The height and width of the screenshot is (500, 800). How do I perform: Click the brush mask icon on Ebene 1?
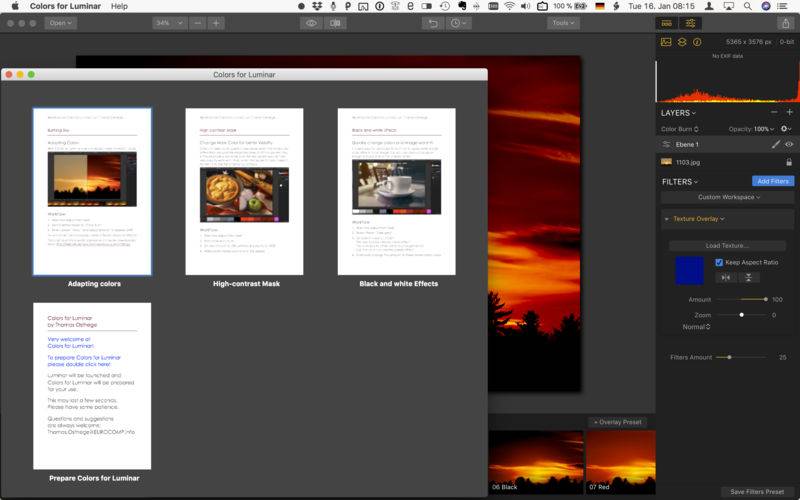coord(776,144)
